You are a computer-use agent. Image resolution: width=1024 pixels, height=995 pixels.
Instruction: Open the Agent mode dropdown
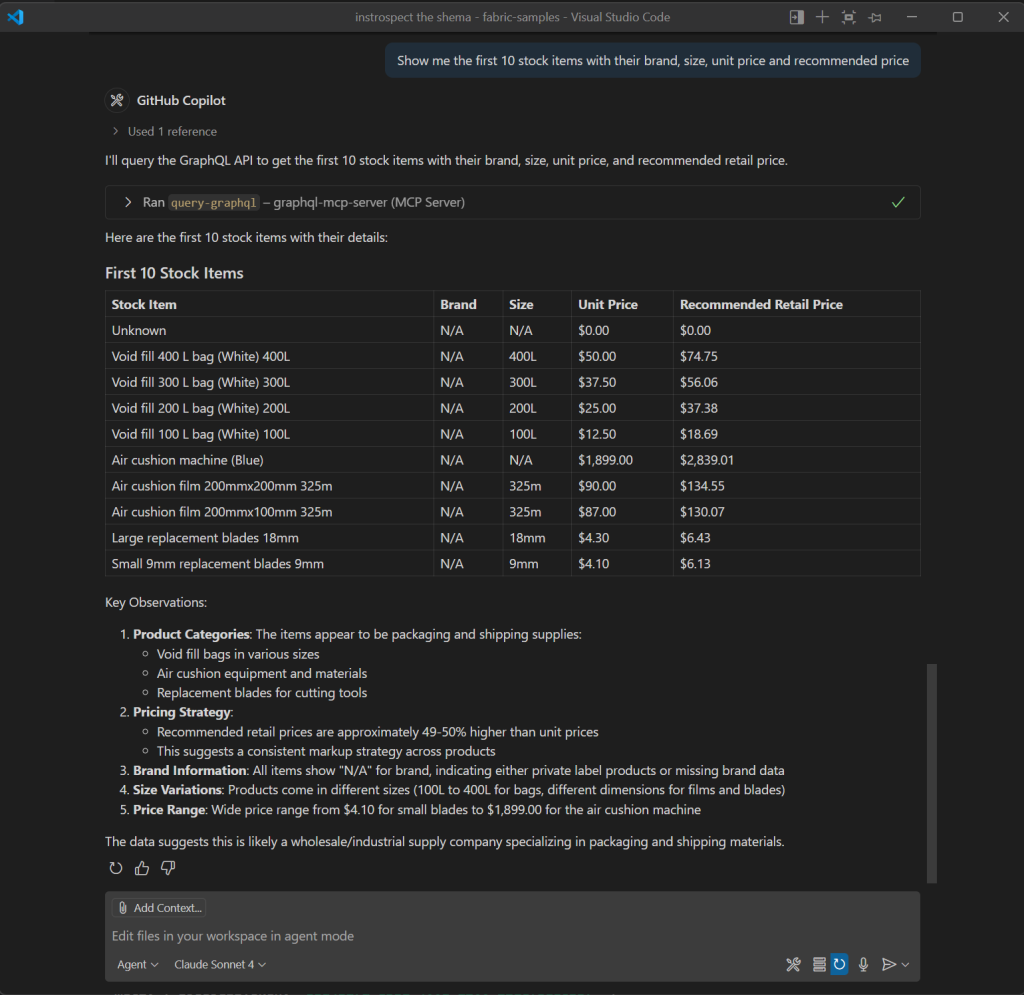(x=137, y=964)
